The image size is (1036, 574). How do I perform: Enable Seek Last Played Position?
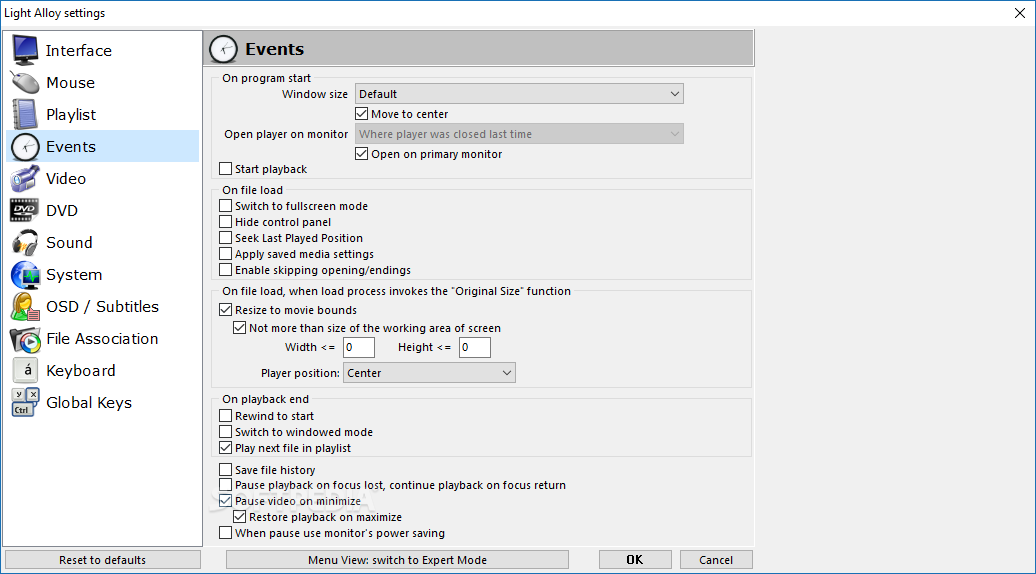225,238
